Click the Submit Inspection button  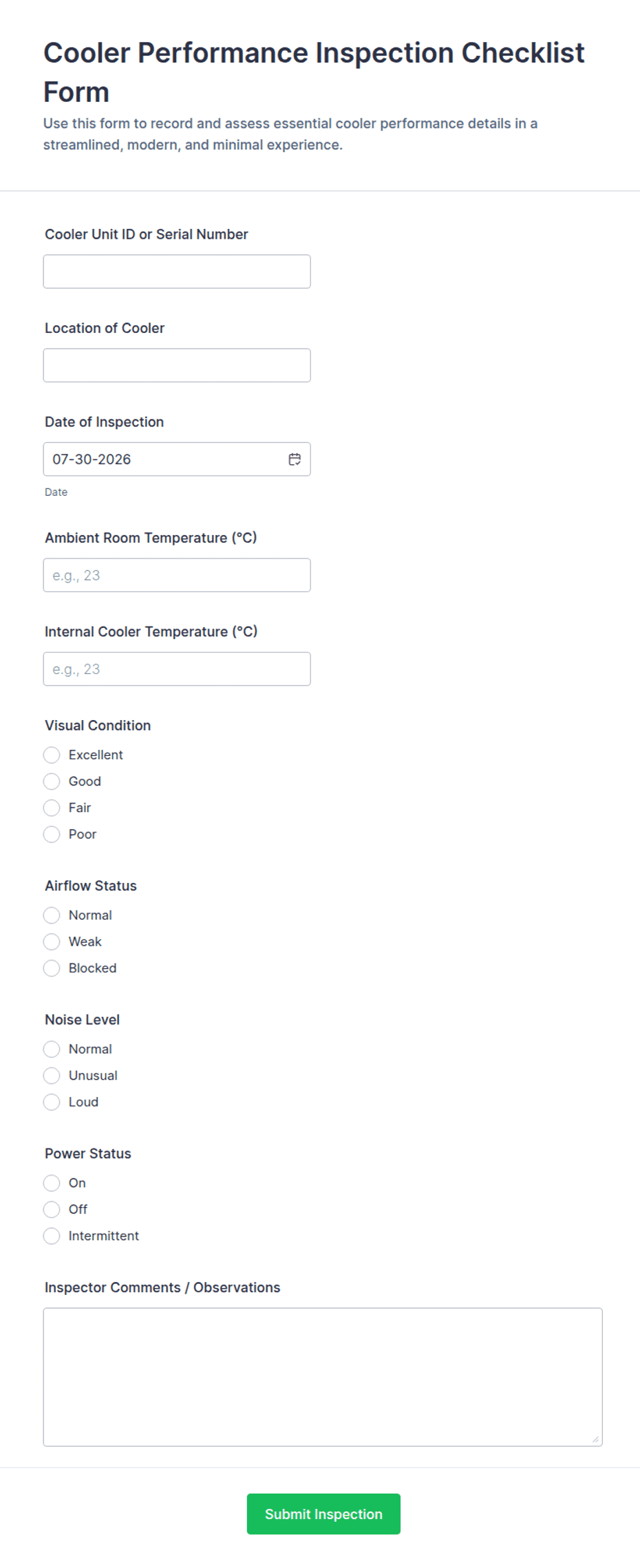point(323,1514)
